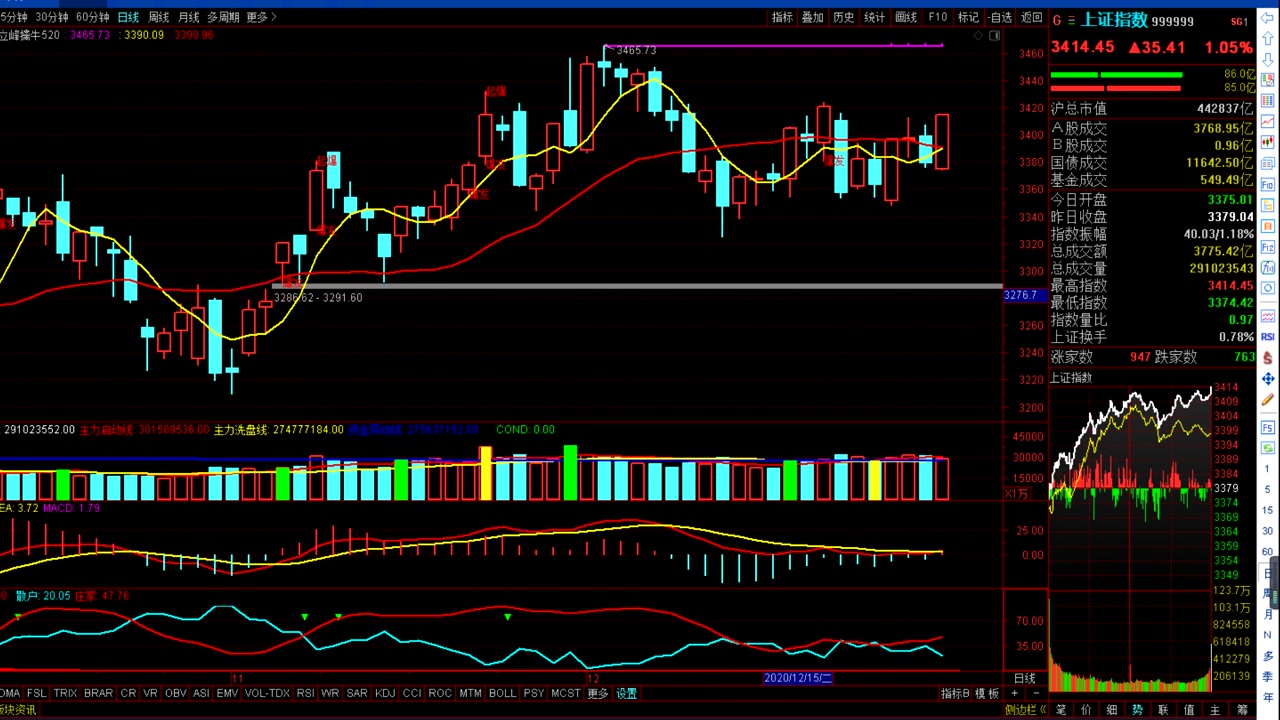This screenshot has width=1280, height=720.
Task: Click the left arrow icon in right toolbar
Action: [x=1267, y=18]
